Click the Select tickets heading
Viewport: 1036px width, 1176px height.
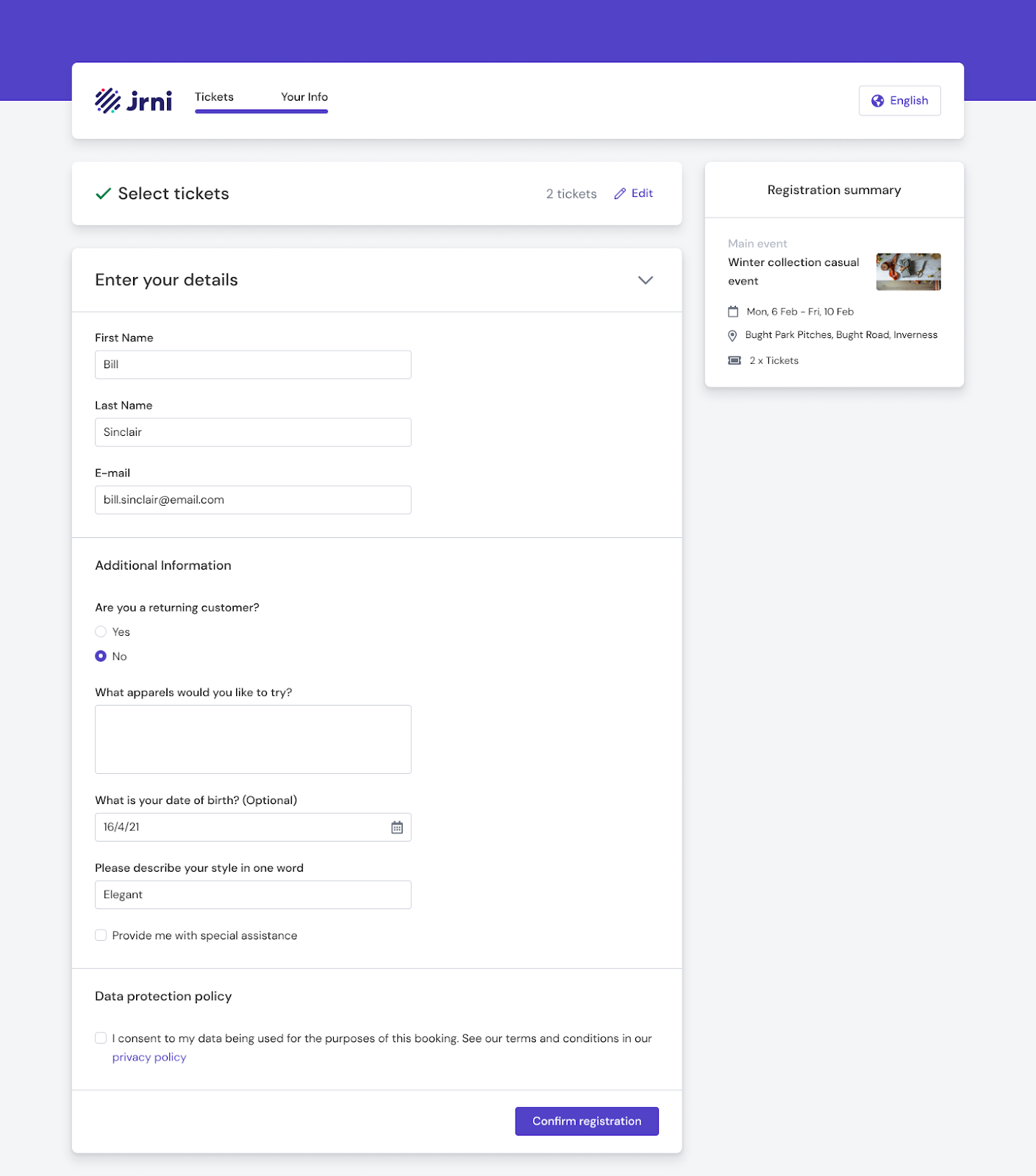click(174, 193)
